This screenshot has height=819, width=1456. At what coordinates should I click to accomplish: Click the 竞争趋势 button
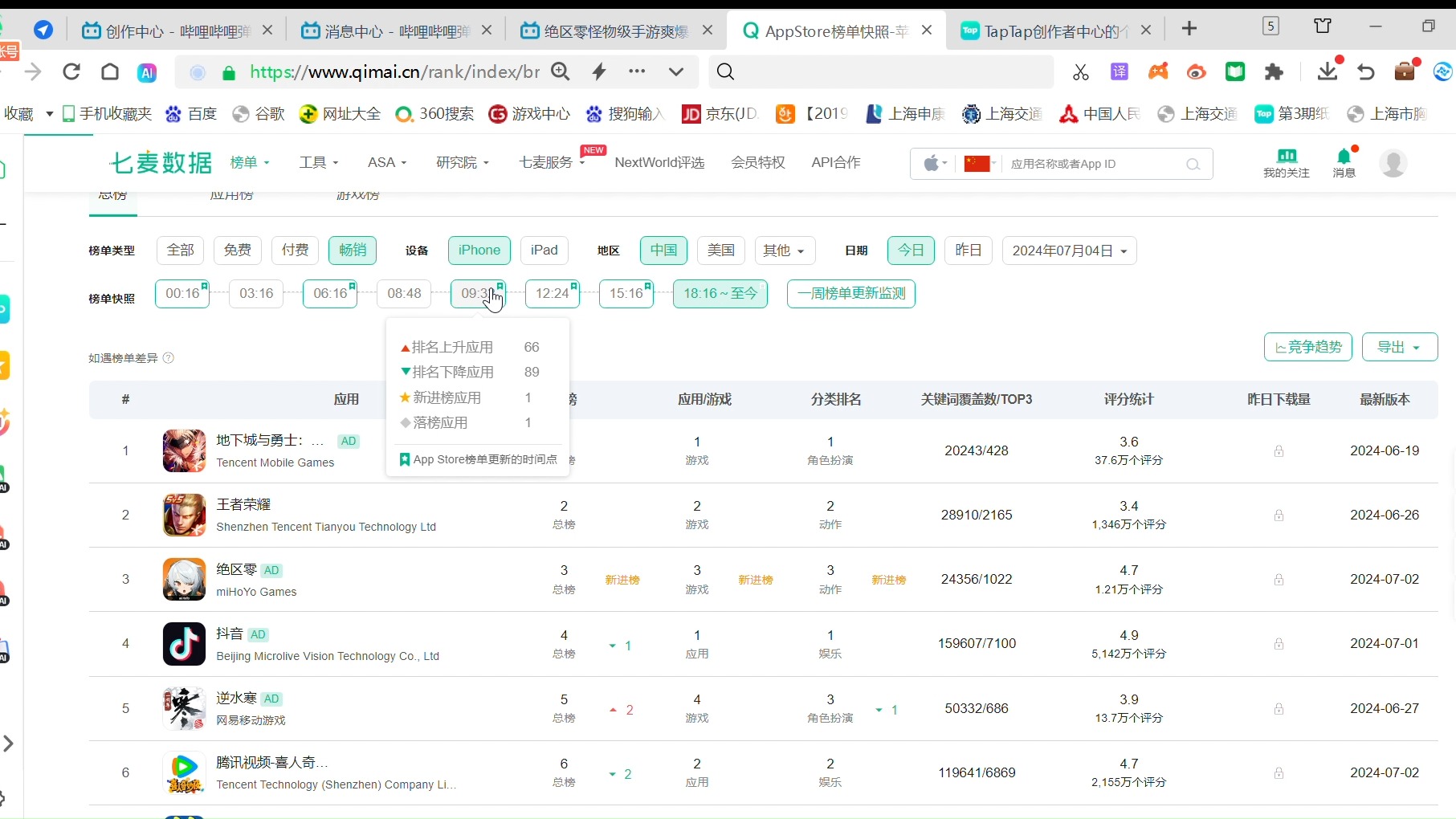pos(1308,347)
